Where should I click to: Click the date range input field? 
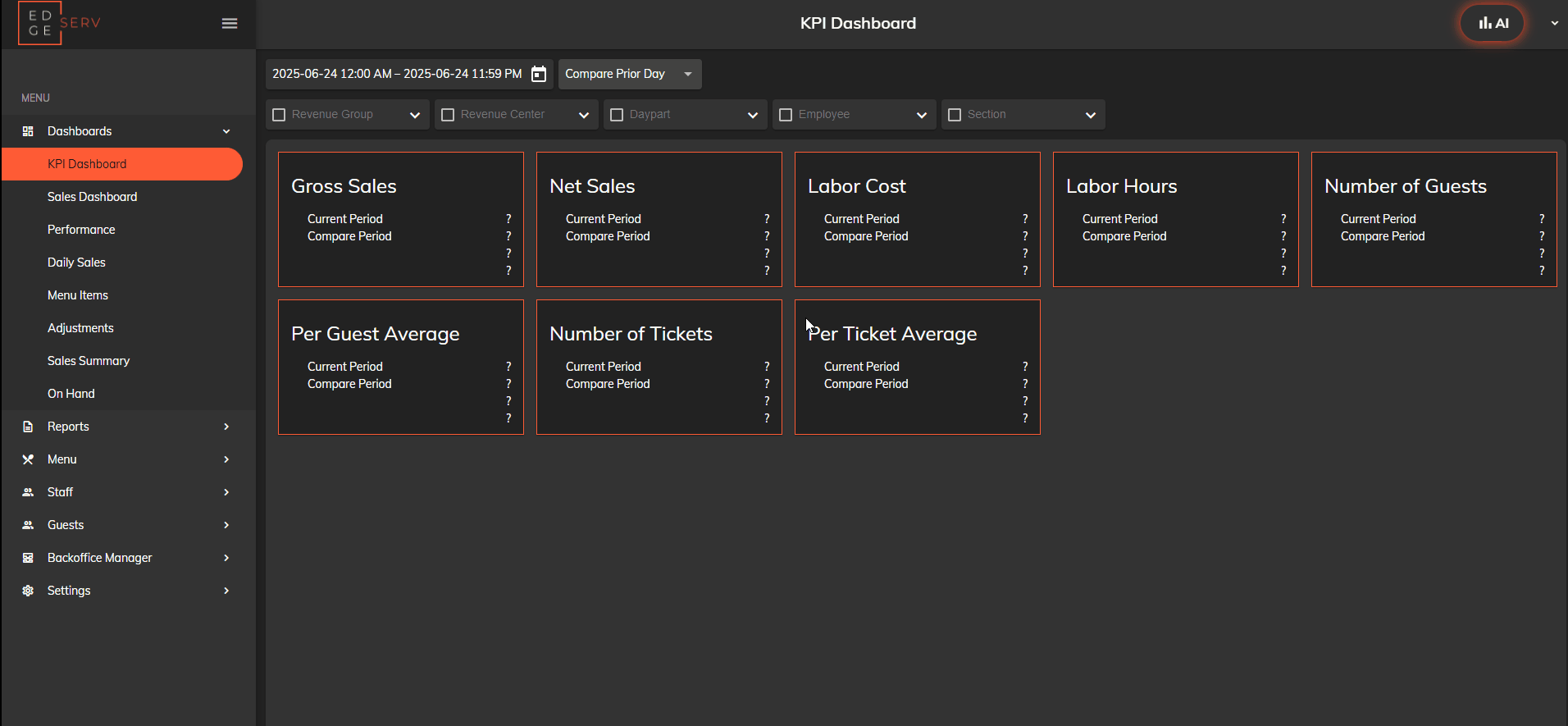[x=397, y=75]
